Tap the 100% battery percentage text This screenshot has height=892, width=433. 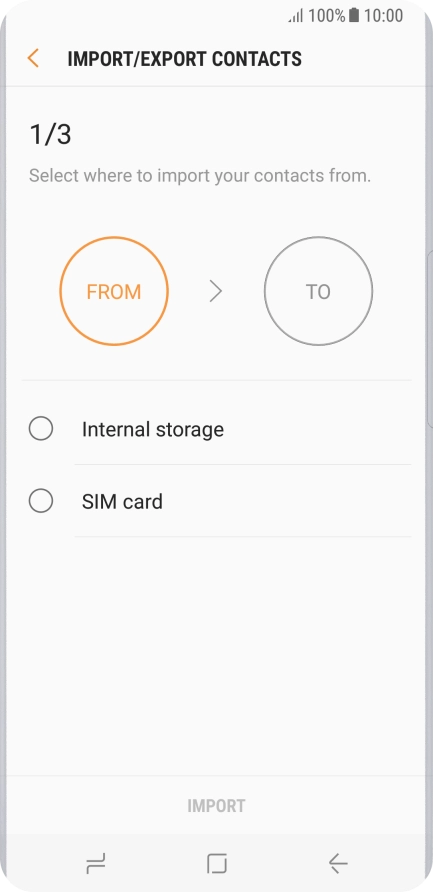[327, 15]
